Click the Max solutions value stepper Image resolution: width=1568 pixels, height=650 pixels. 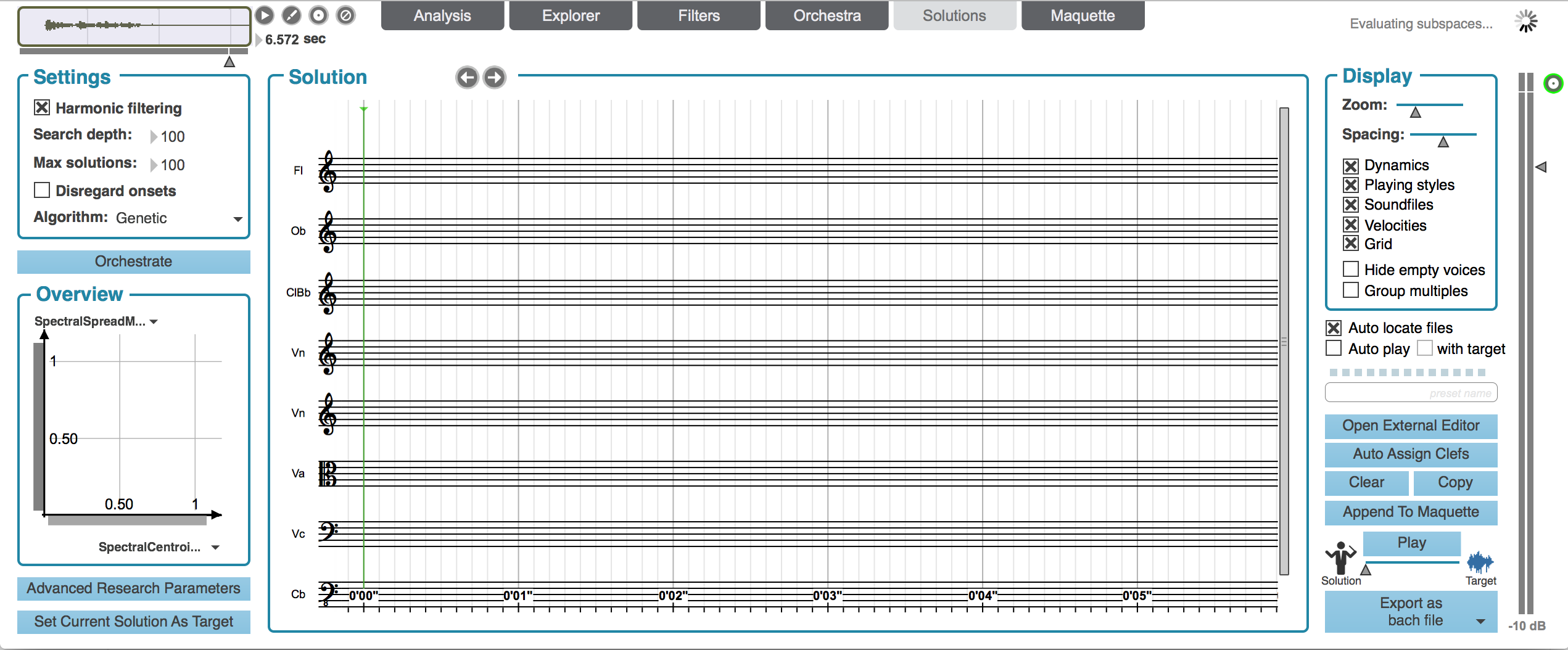click(x=168, y=165)
